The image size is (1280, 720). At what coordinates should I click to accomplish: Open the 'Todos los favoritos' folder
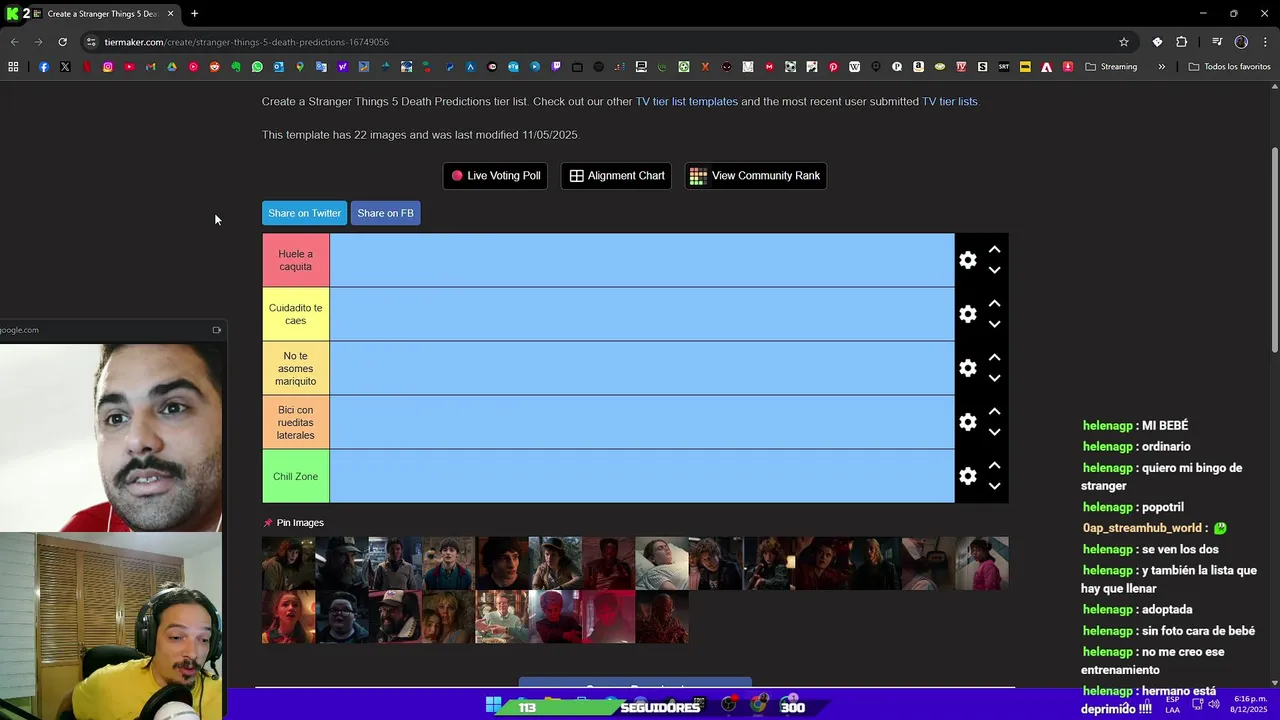point(1229,67)
